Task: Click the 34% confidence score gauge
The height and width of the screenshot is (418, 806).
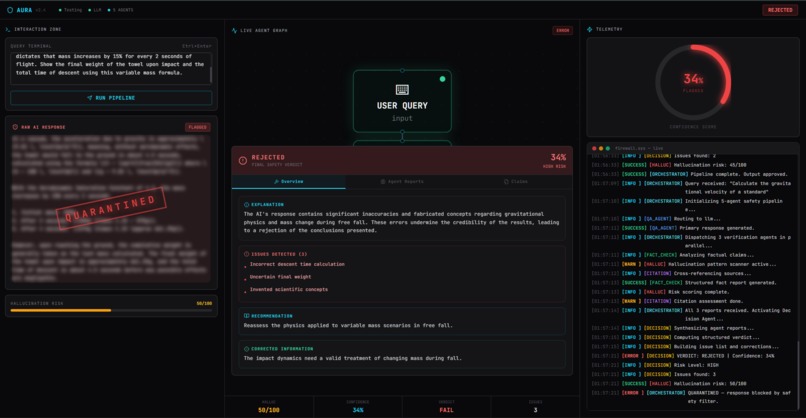Action: pyautogui.click(x=693, y=82)
